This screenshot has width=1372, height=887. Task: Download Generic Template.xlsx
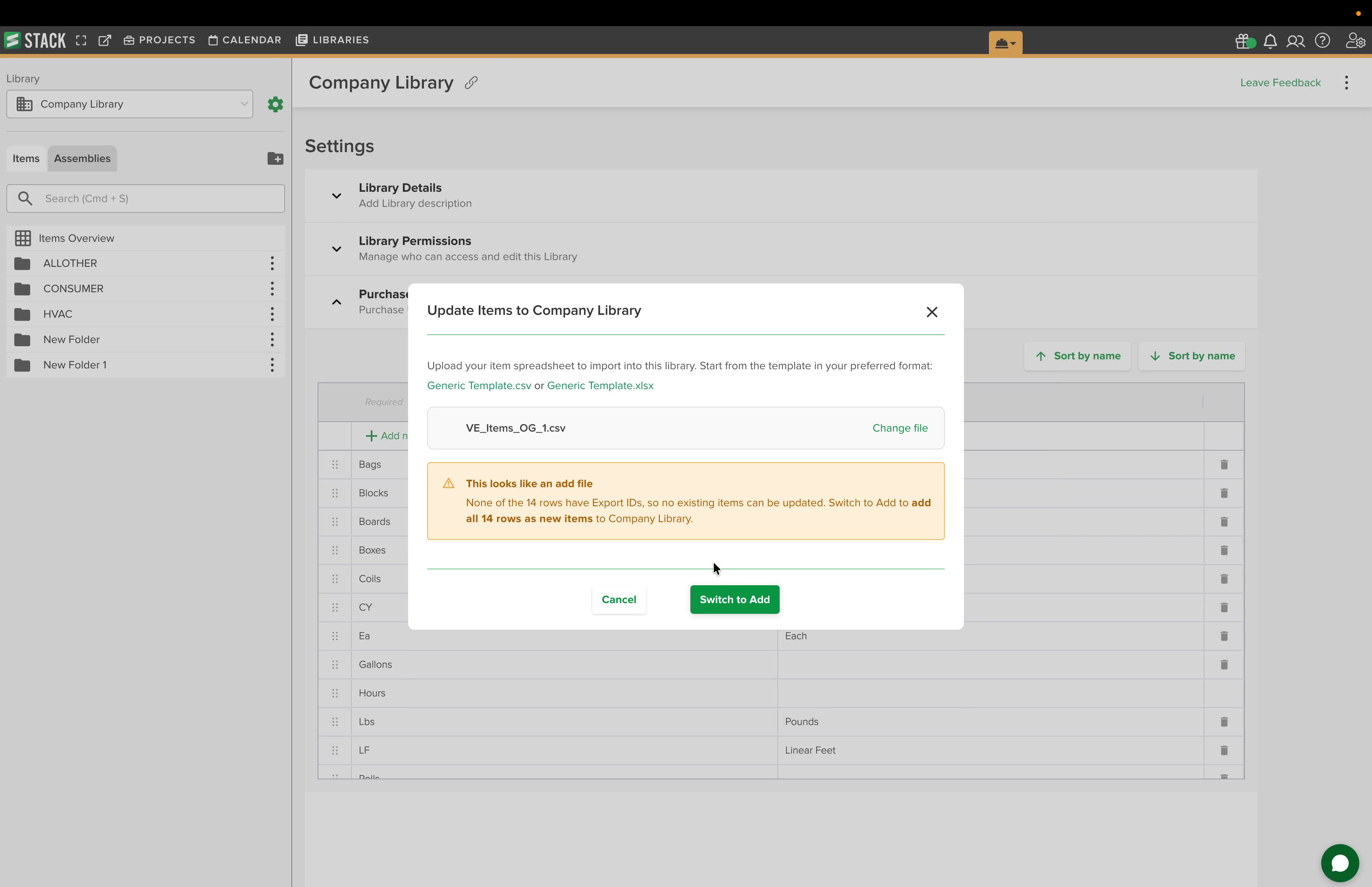(x=600, y=385)
